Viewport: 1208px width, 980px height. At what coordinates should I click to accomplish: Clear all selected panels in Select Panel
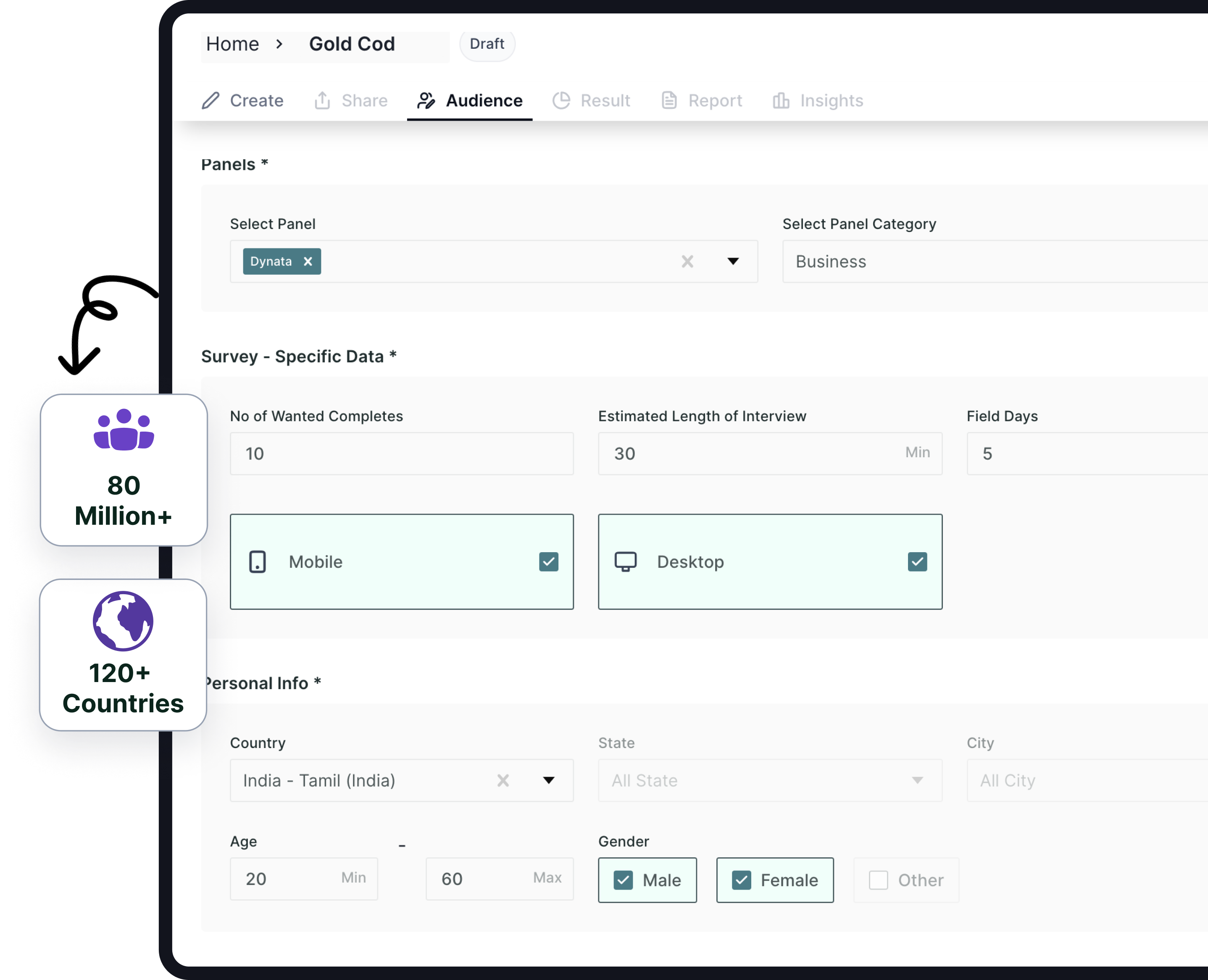[687, 261]
